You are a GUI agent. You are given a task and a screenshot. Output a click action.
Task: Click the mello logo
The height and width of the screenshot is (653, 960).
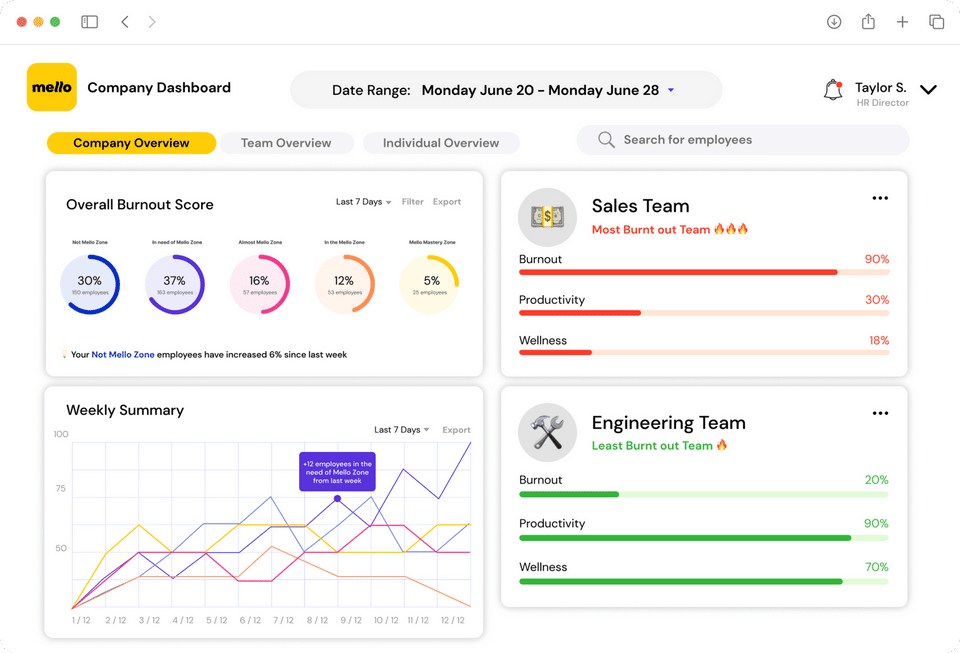pos(51,87)
